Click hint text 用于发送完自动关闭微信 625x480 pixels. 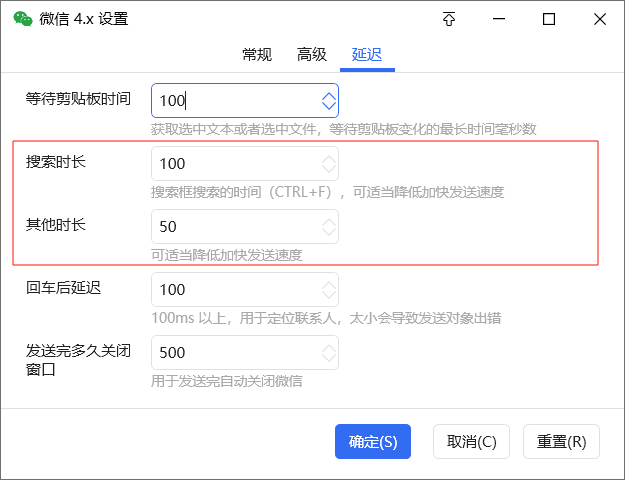(226, 381)
